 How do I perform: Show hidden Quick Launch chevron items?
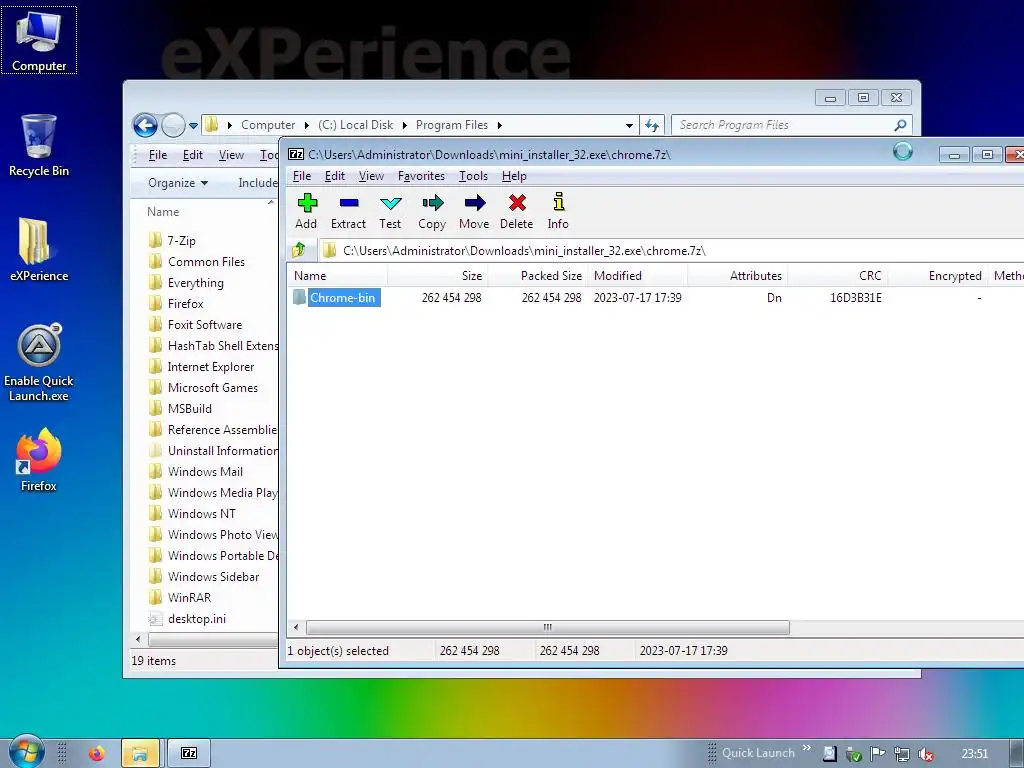[x=807, y=748]
